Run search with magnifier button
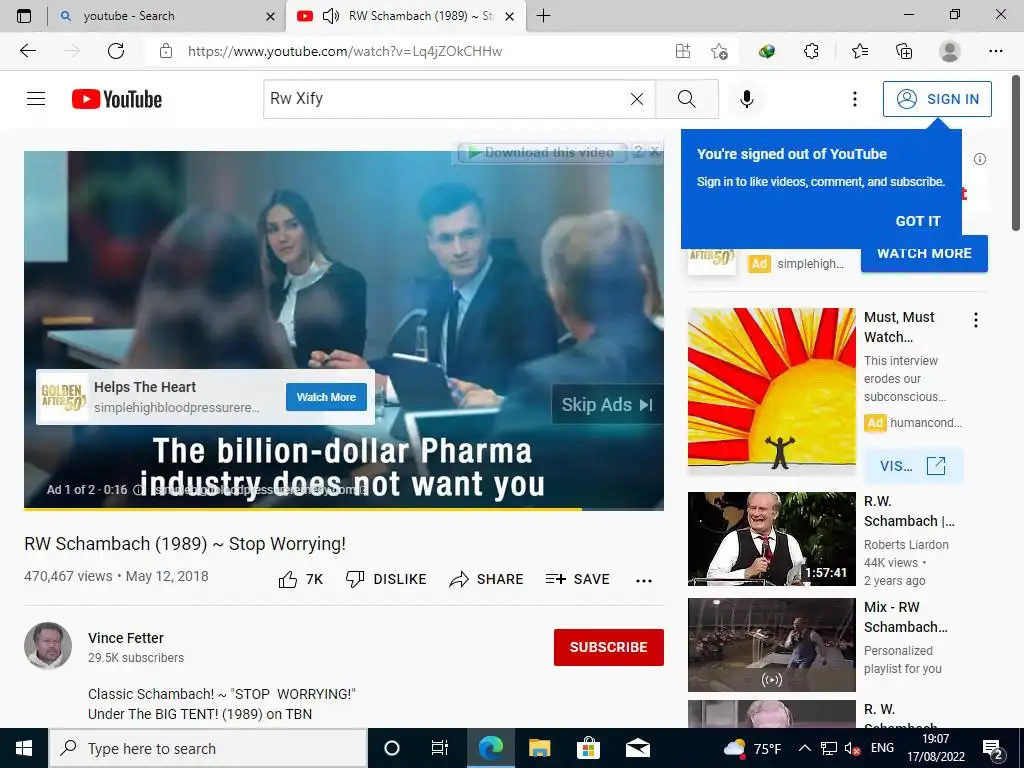 point(686,99)
